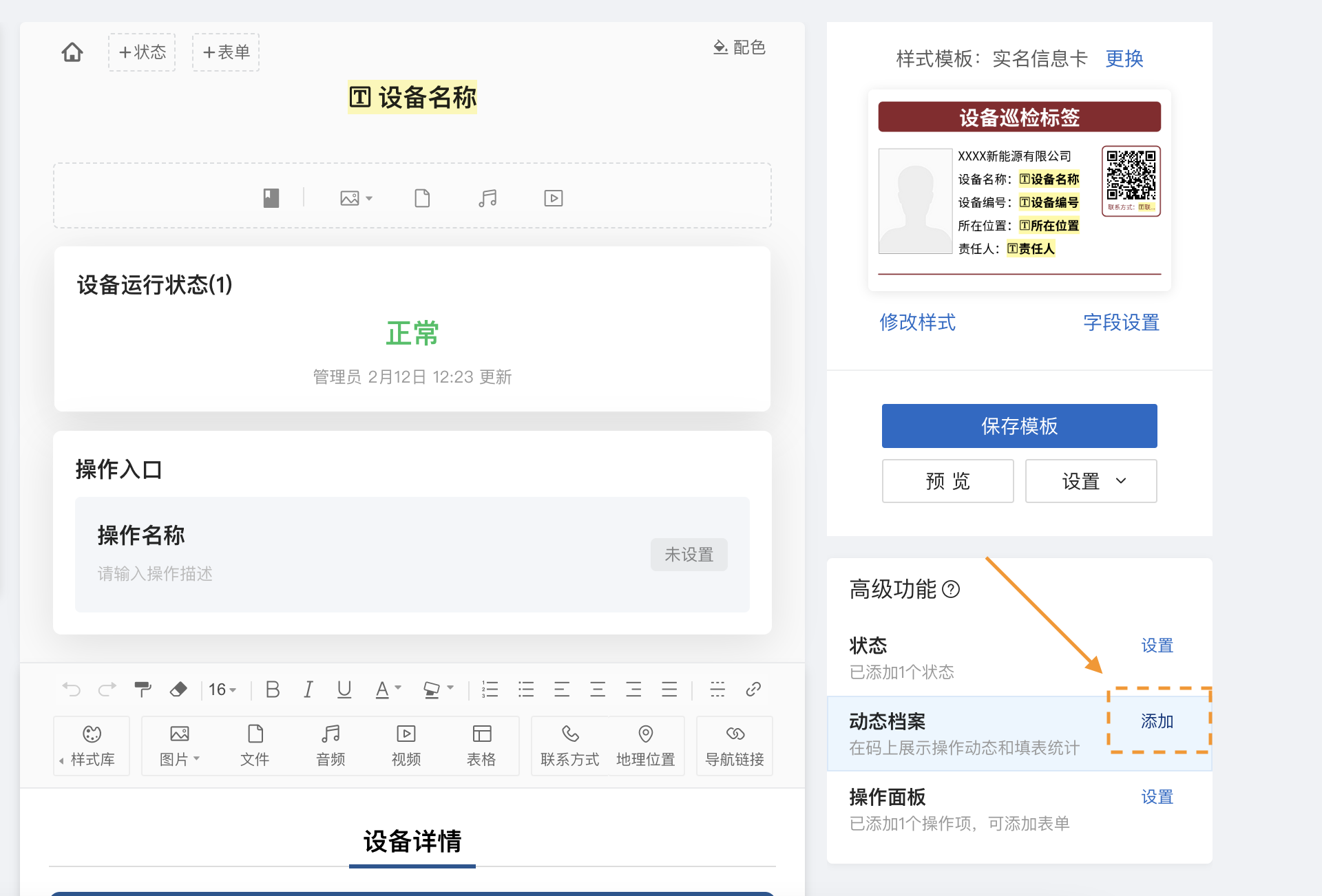Toggle bold formatting
Viewport: 1322px width, 896px height.
pos(273,689)
